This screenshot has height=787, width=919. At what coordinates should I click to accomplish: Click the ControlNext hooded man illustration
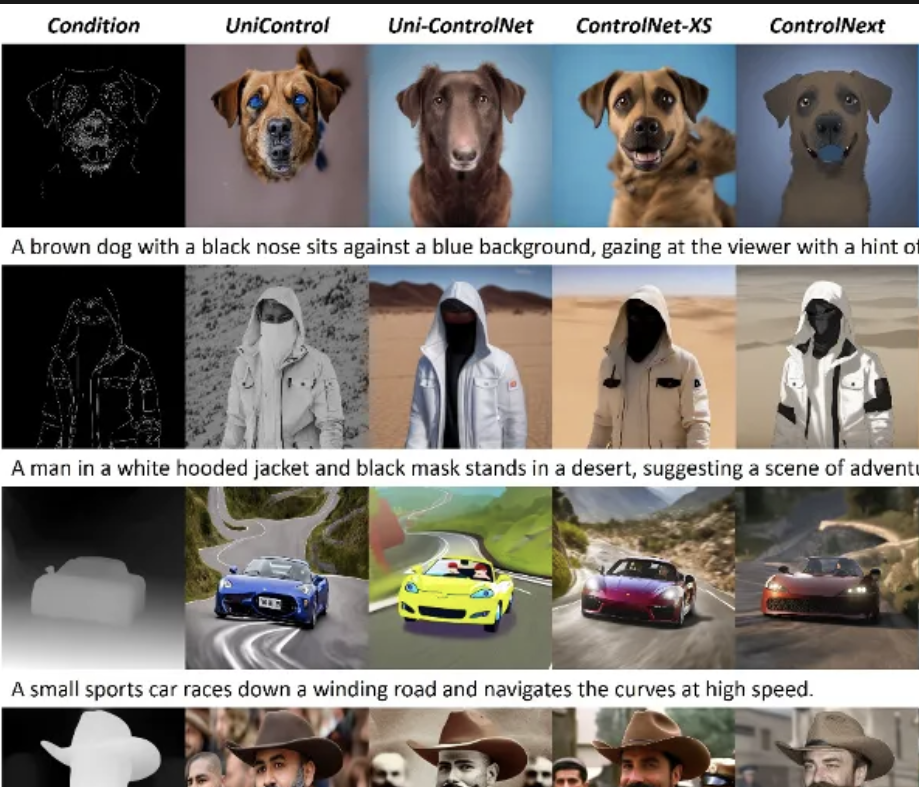pos(827,357)
